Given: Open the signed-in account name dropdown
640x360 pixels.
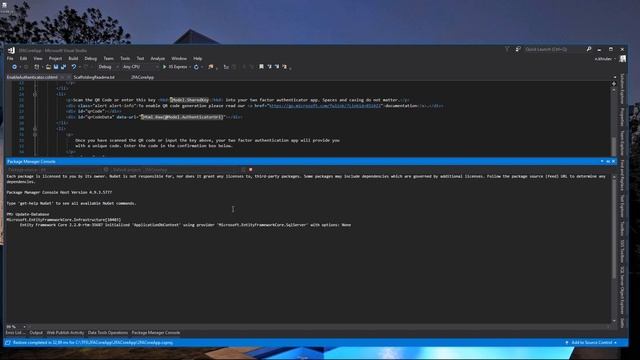Looking at the screenshot, I should tap(604, 59).
